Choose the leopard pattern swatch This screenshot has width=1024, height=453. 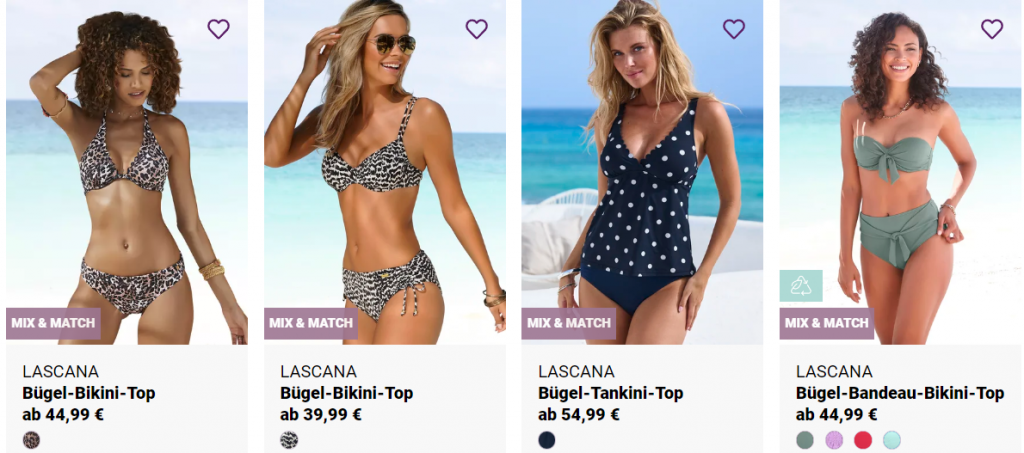[31, 440]
